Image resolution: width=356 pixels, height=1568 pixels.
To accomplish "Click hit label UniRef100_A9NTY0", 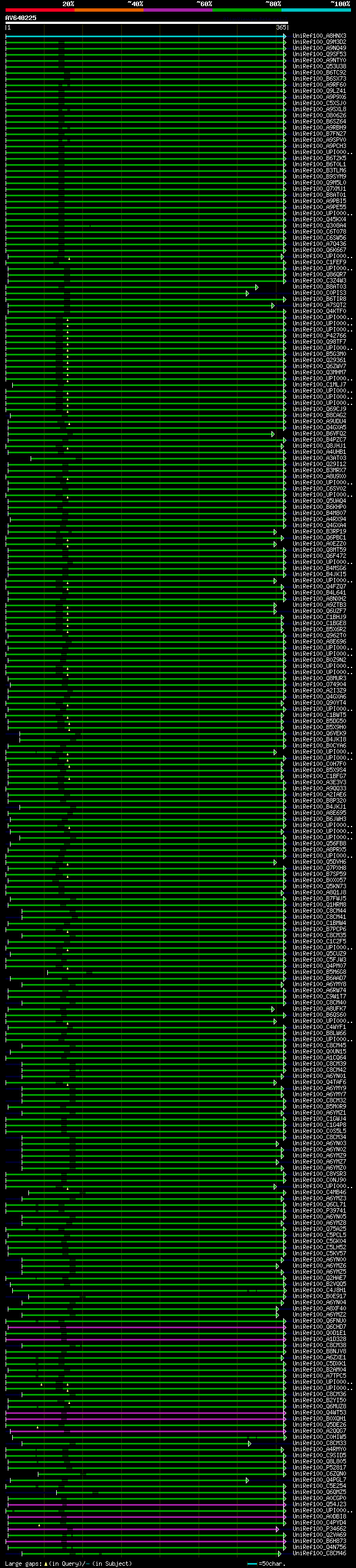I will click(319, 60).
